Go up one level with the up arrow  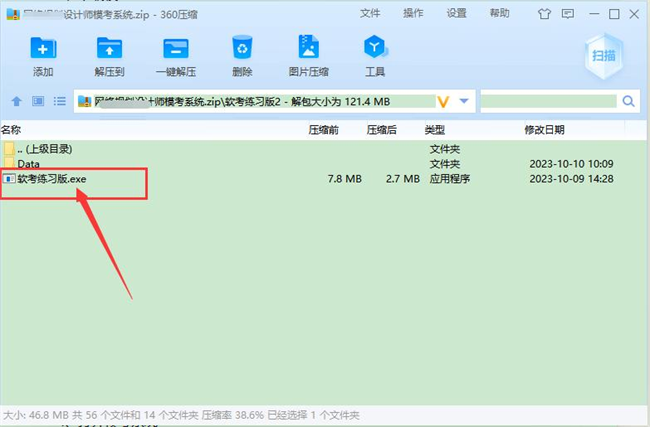coord(16,101)
